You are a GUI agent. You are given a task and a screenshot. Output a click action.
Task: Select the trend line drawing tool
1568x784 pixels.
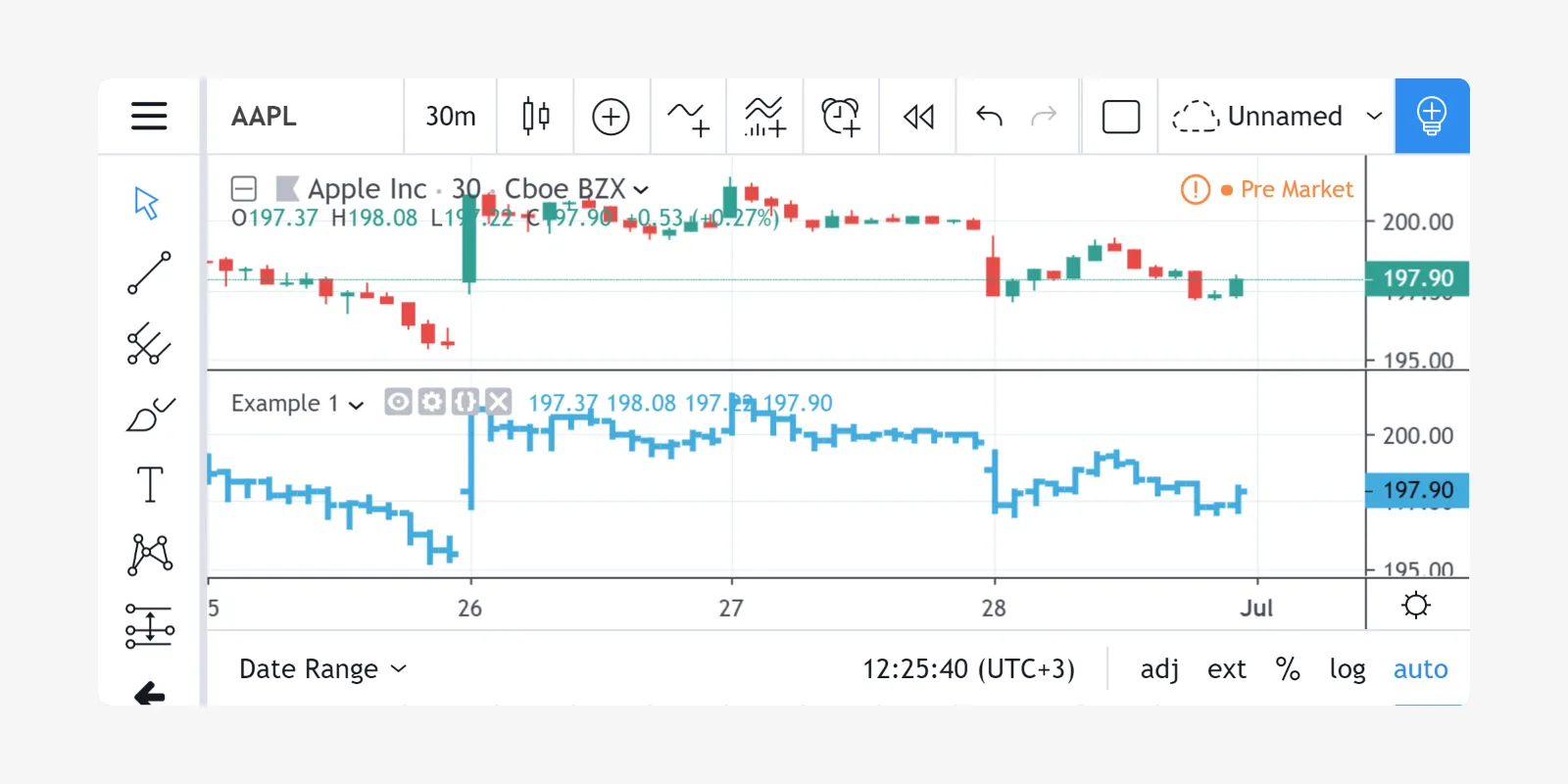point(149,273)
